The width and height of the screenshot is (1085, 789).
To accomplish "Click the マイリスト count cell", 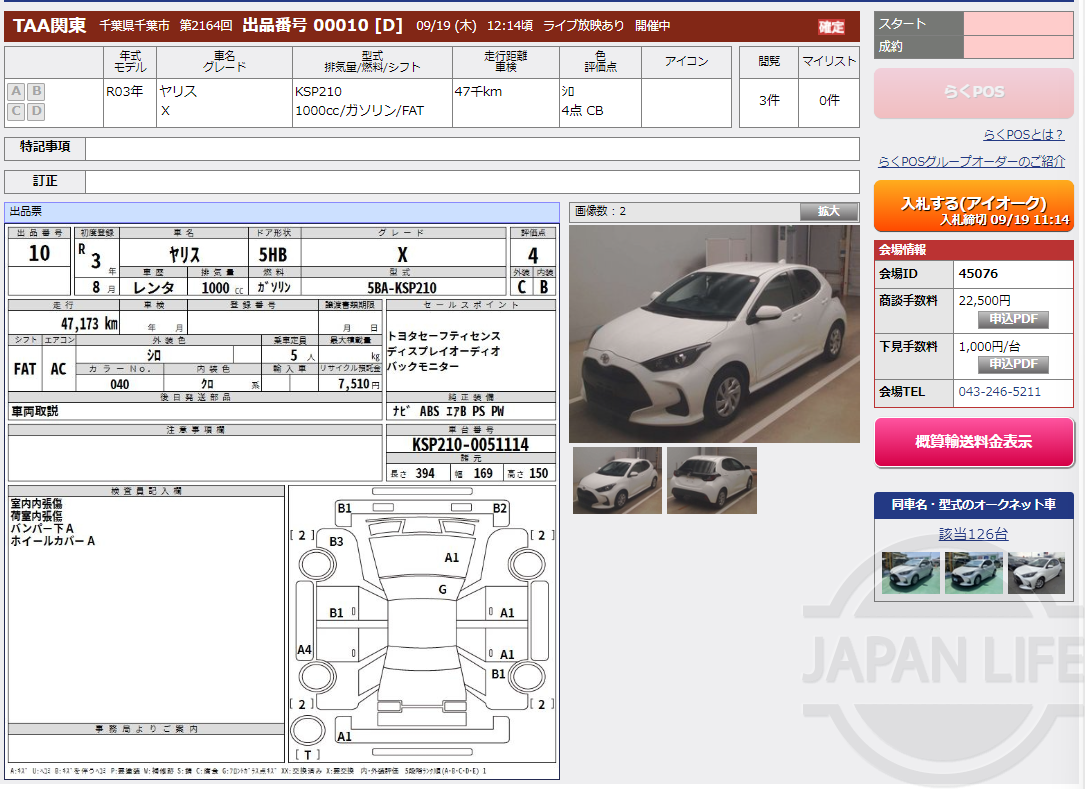I will pyautogui.click(x=831, y=100).
